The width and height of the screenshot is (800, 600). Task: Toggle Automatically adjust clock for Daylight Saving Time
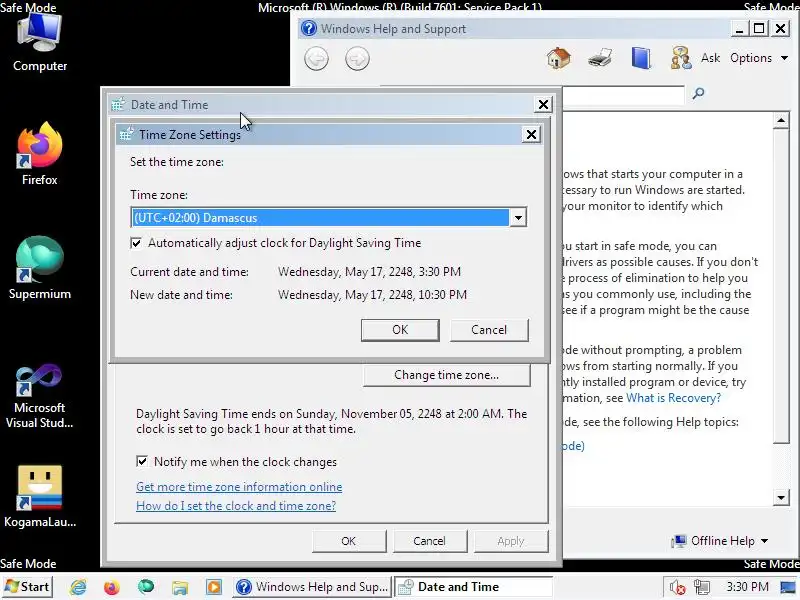[x=136, y=243]
